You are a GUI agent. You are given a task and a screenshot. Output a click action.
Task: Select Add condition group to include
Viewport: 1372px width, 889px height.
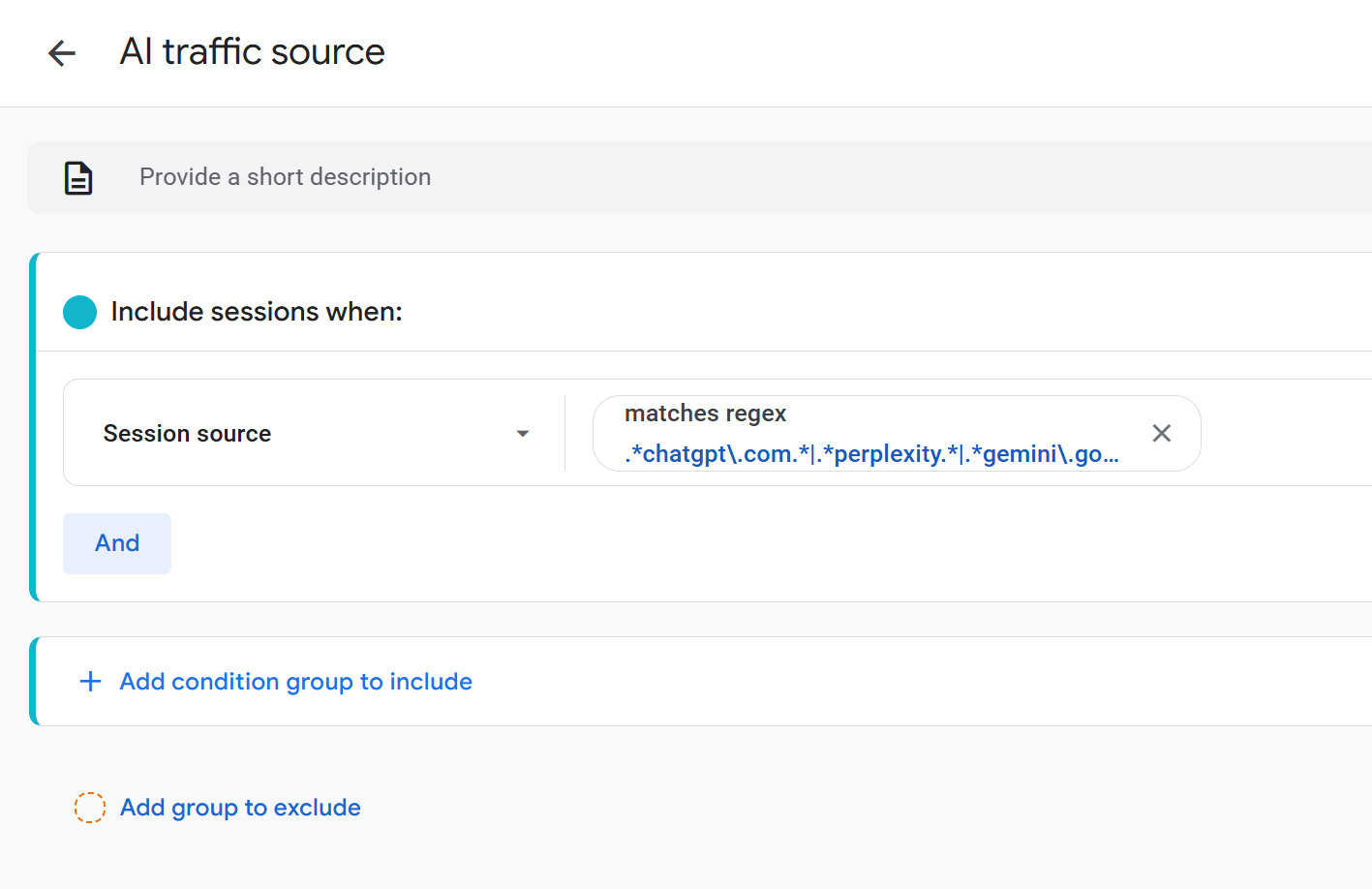[294, 681]
